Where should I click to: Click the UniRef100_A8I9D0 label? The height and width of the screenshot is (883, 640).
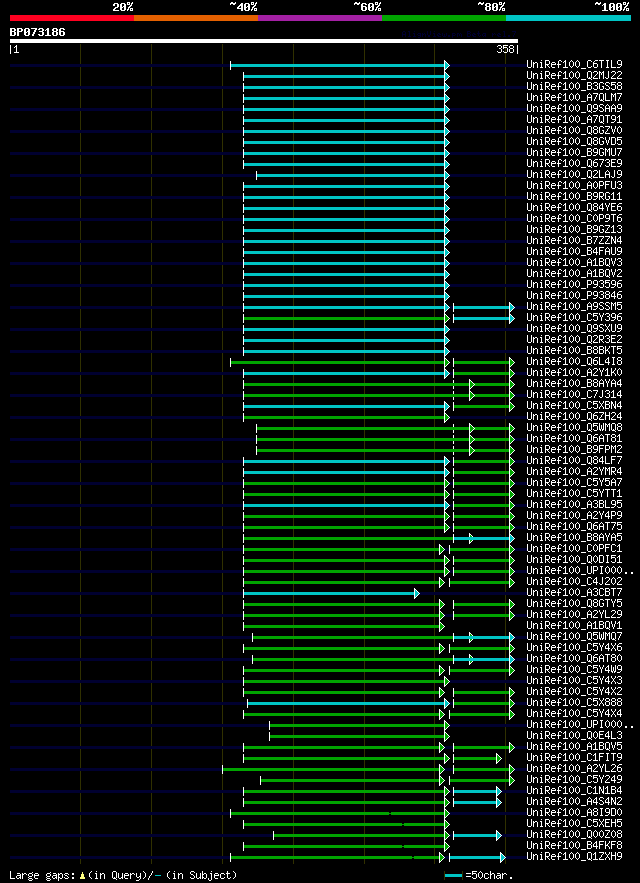[x=574, y=813]
